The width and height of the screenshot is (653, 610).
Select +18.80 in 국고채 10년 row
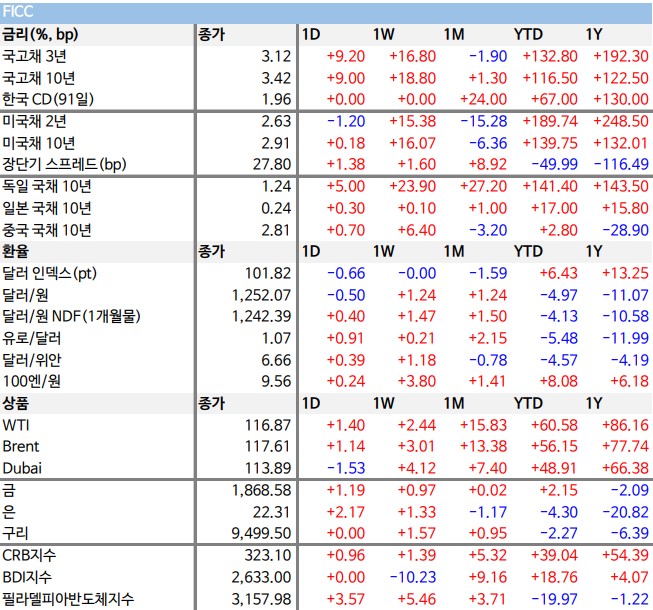pyautogui.click(x=412, y=78)
